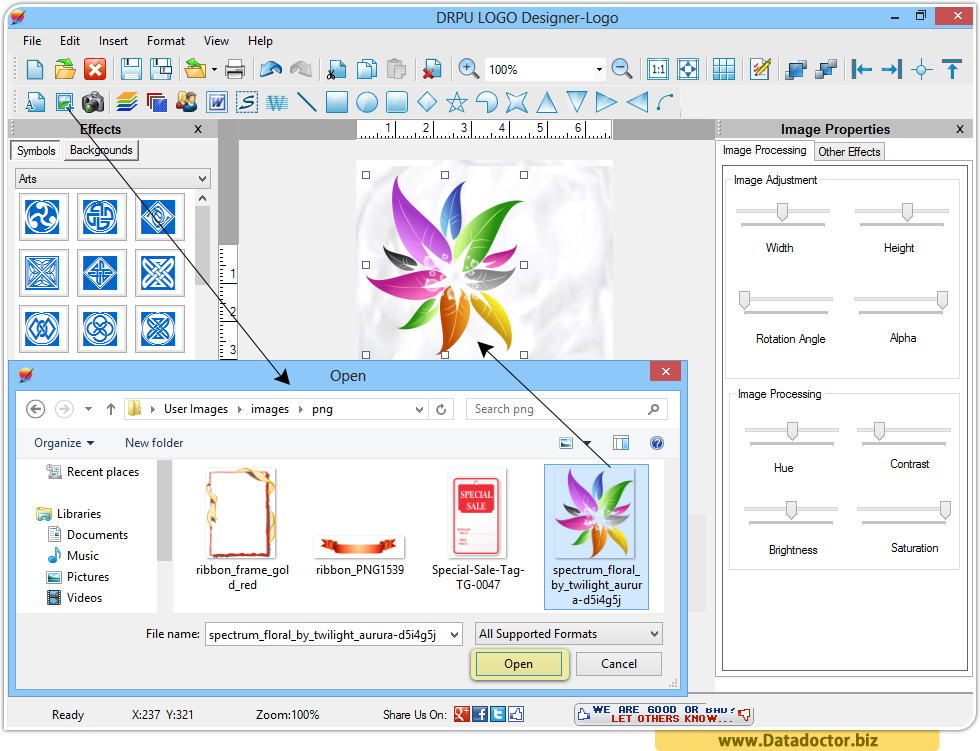Click the Facebook share icon in status bar
Viewport: 980px width, 751px height.
(480, 714)
